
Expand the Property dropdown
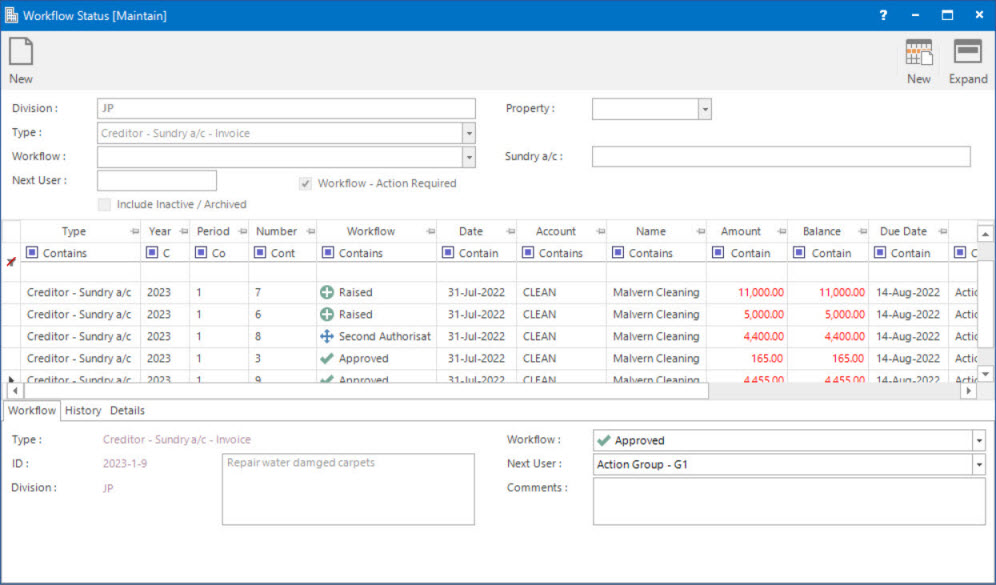[x=704, y=109]
